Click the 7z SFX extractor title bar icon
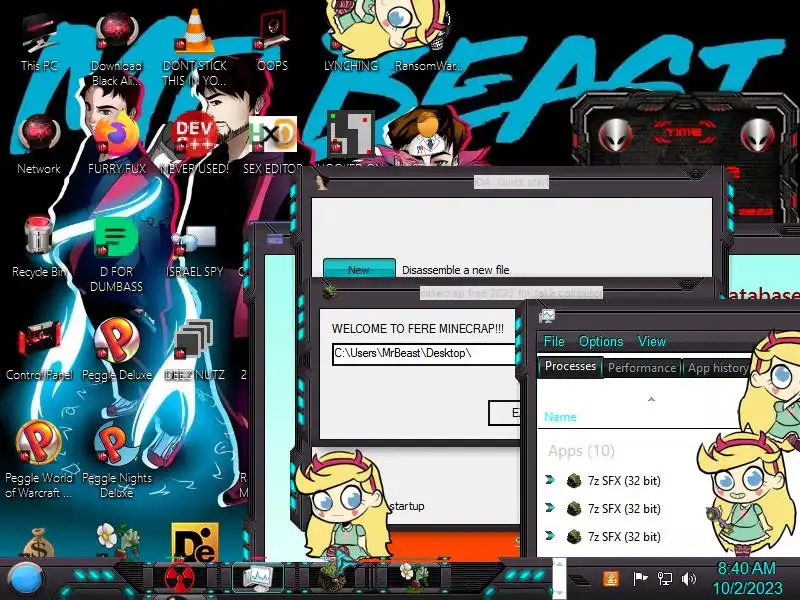This screenshot has width=800, height=600. point(330,292)
